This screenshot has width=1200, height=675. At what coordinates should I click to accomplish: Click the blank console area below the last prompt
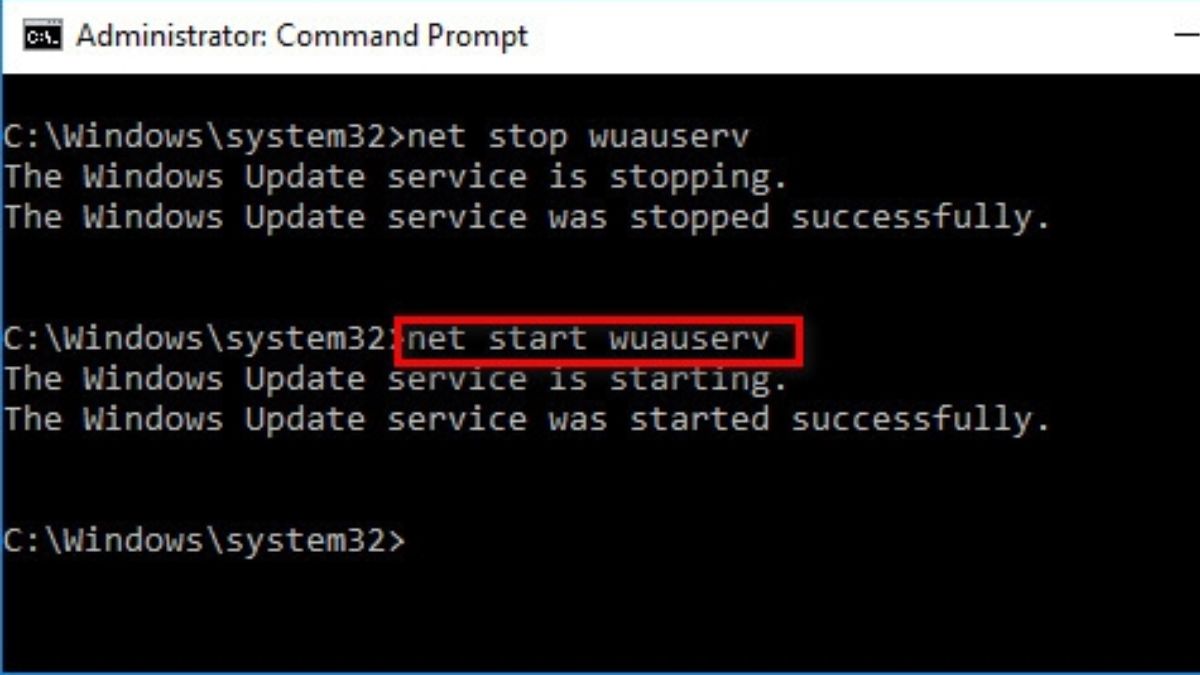600,615
